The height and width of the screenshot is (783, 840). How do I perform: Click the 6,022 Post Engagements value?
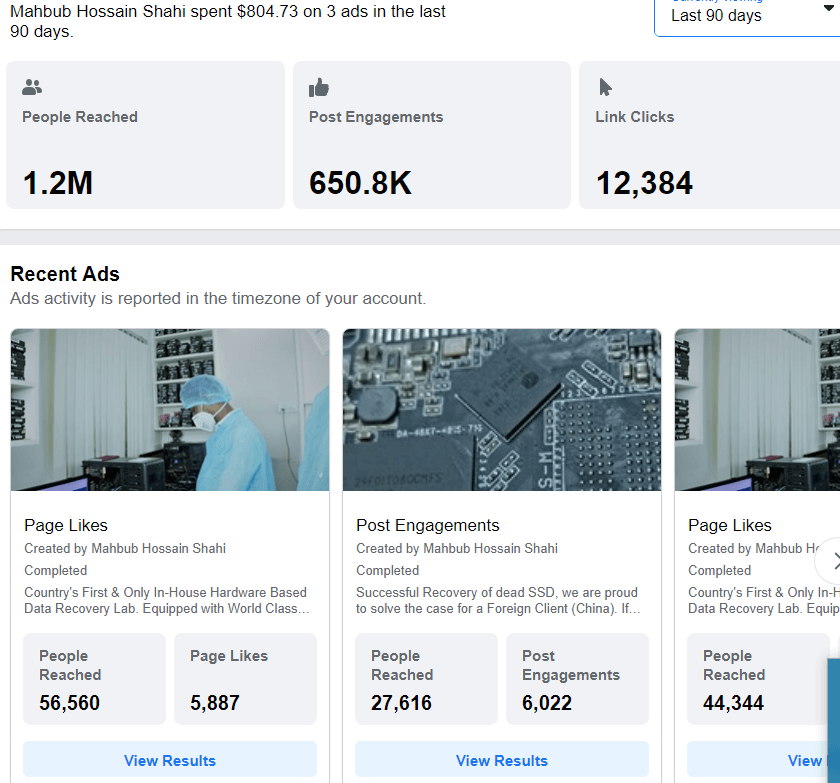[547, 703]
